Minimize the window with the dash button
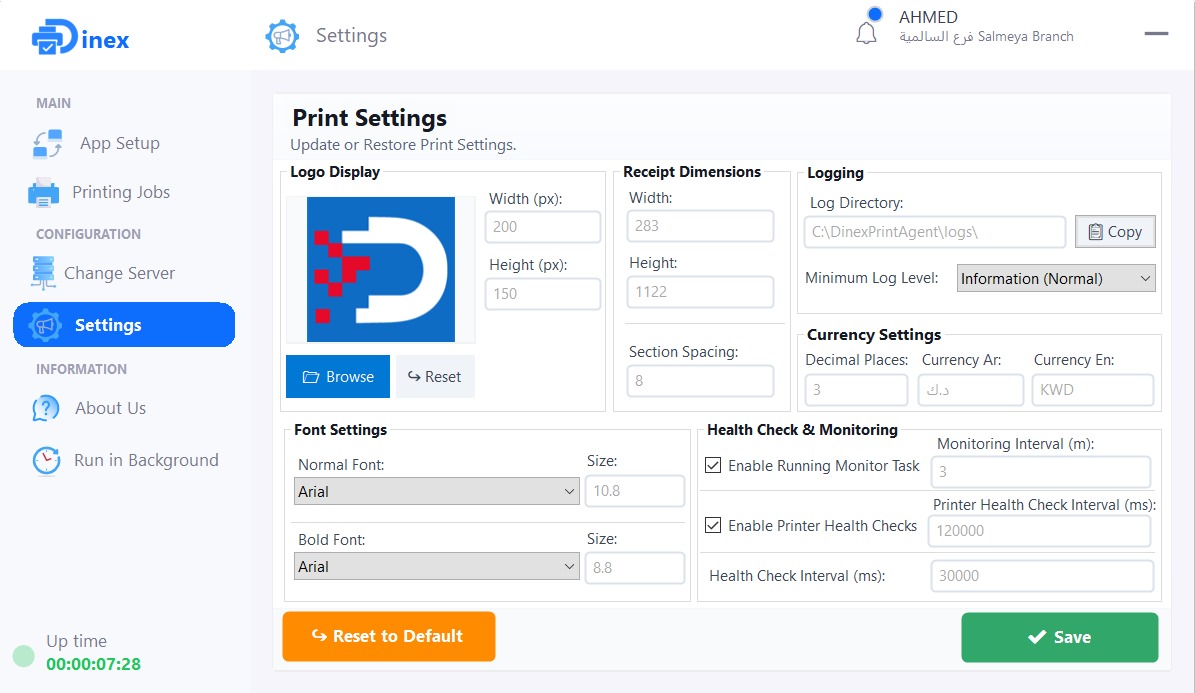This screenshot has height=693, width=1195. click(1155, 34)
